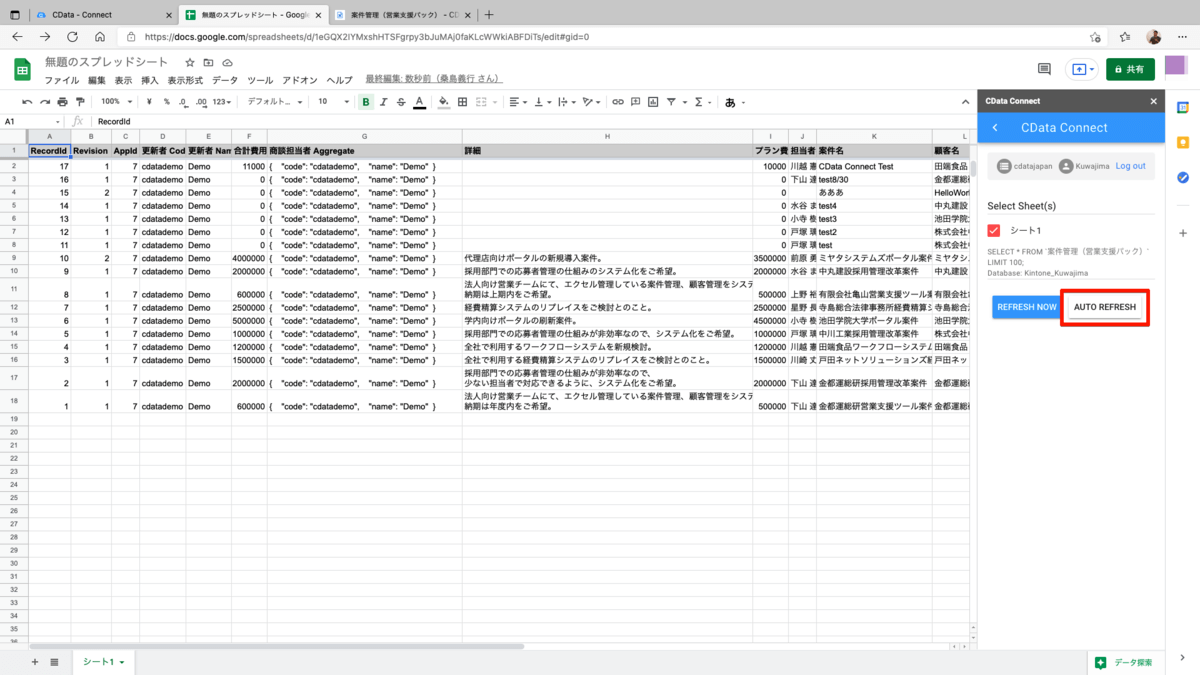Viewport: 1200px width, 675px height.
Task: Open the text wrapping dropdown
Action: point(566,102)
